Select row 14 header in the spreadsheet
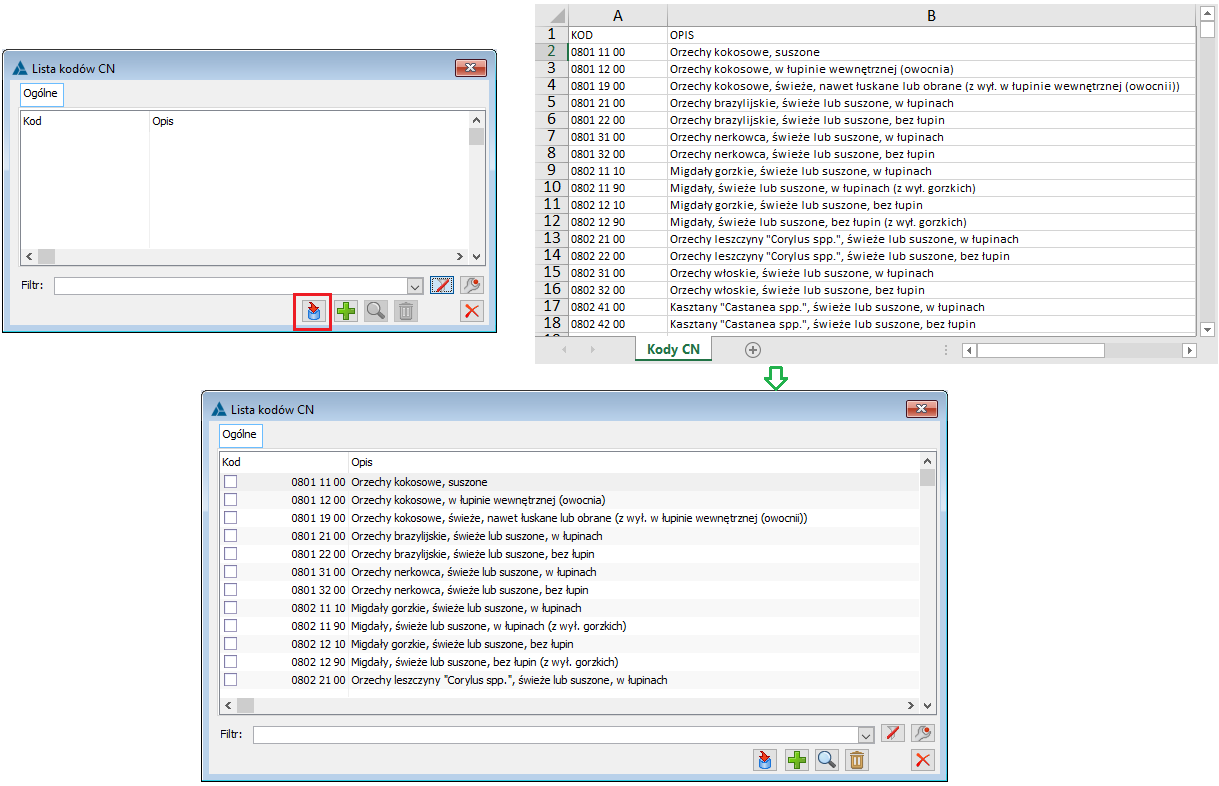1219x786 pixels. pyautogui.click(x=551, y=256)
